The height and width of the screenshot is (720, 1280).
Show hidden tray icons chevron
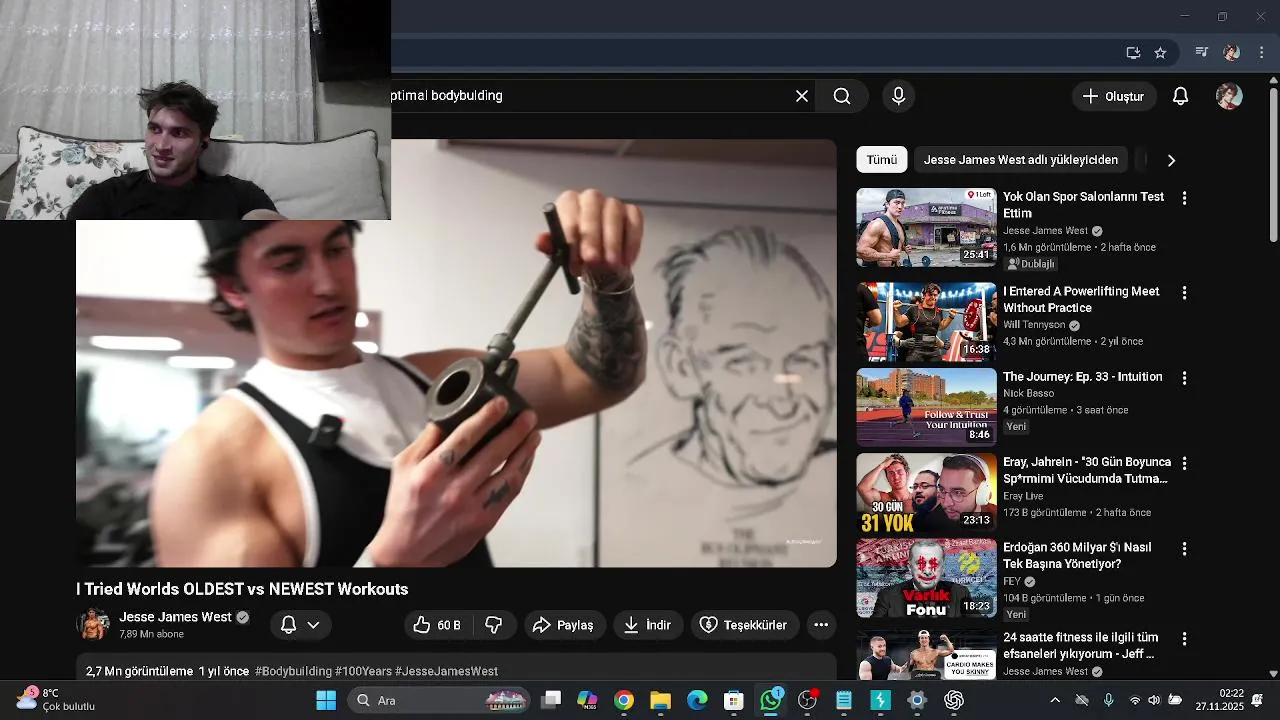(1054, 700)
